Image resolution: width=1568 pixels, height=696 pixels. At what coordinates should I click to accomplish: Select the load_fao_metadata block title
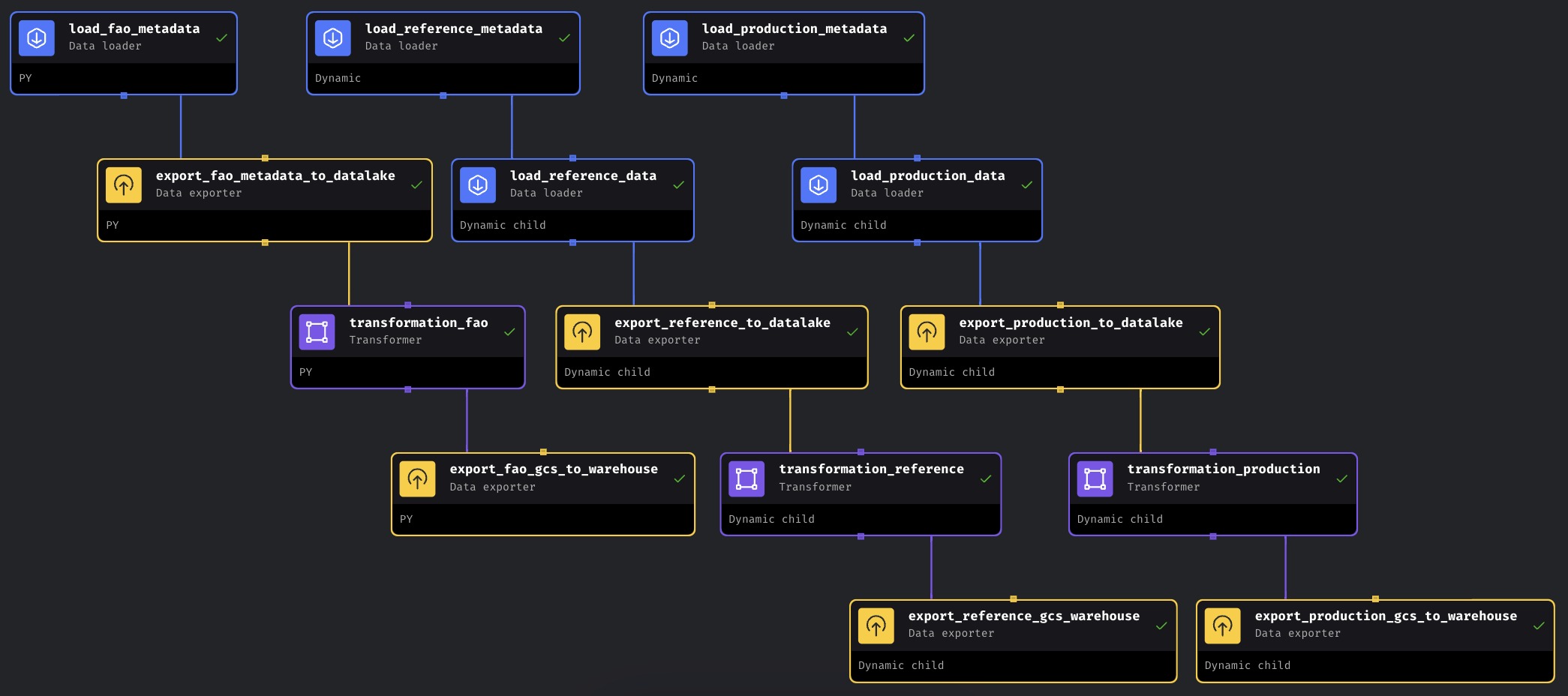134,28
